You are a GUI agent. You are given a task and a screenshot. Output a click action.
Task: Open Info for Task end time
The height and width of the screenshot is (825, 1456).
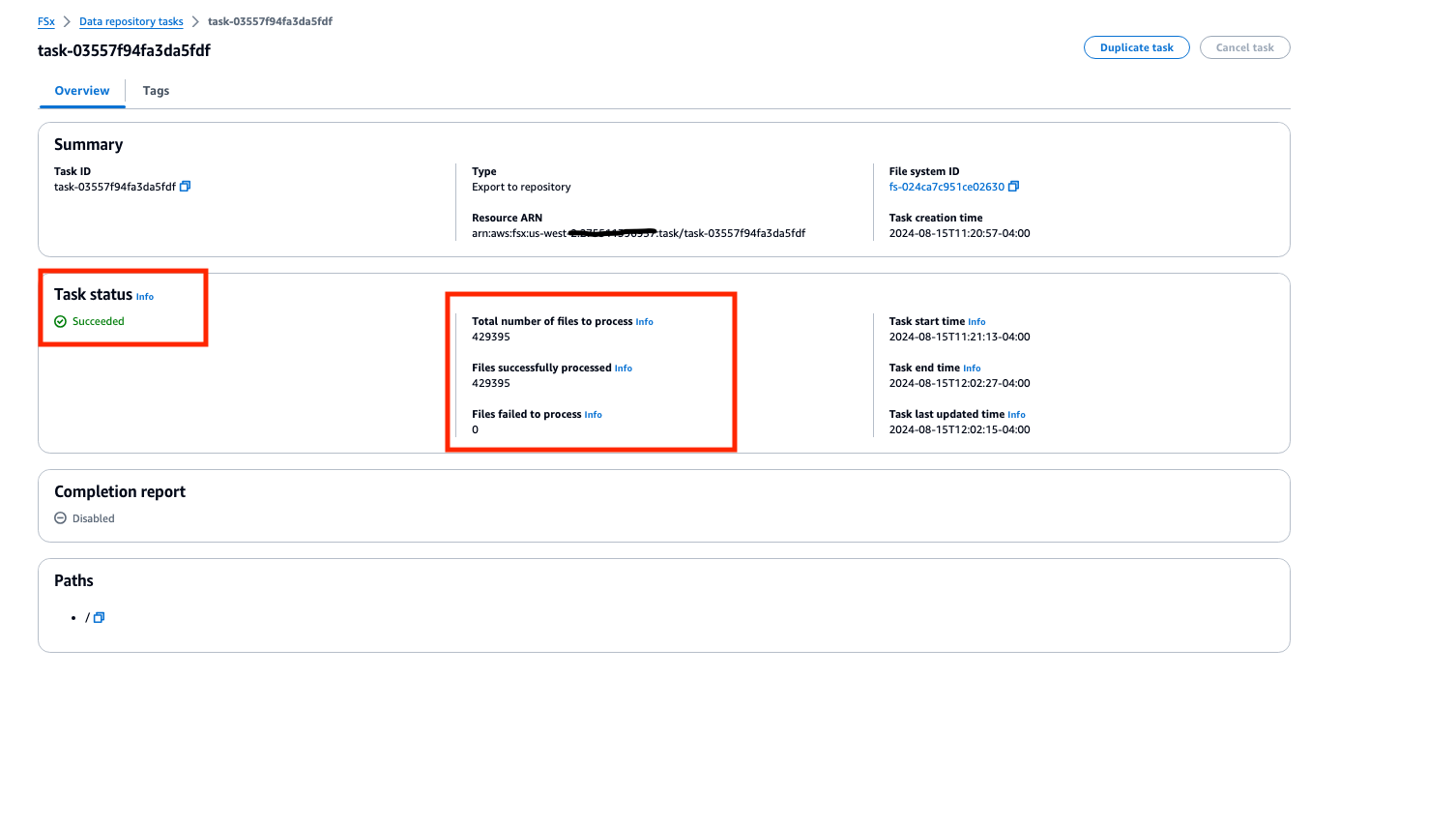[x=972, y=368]
